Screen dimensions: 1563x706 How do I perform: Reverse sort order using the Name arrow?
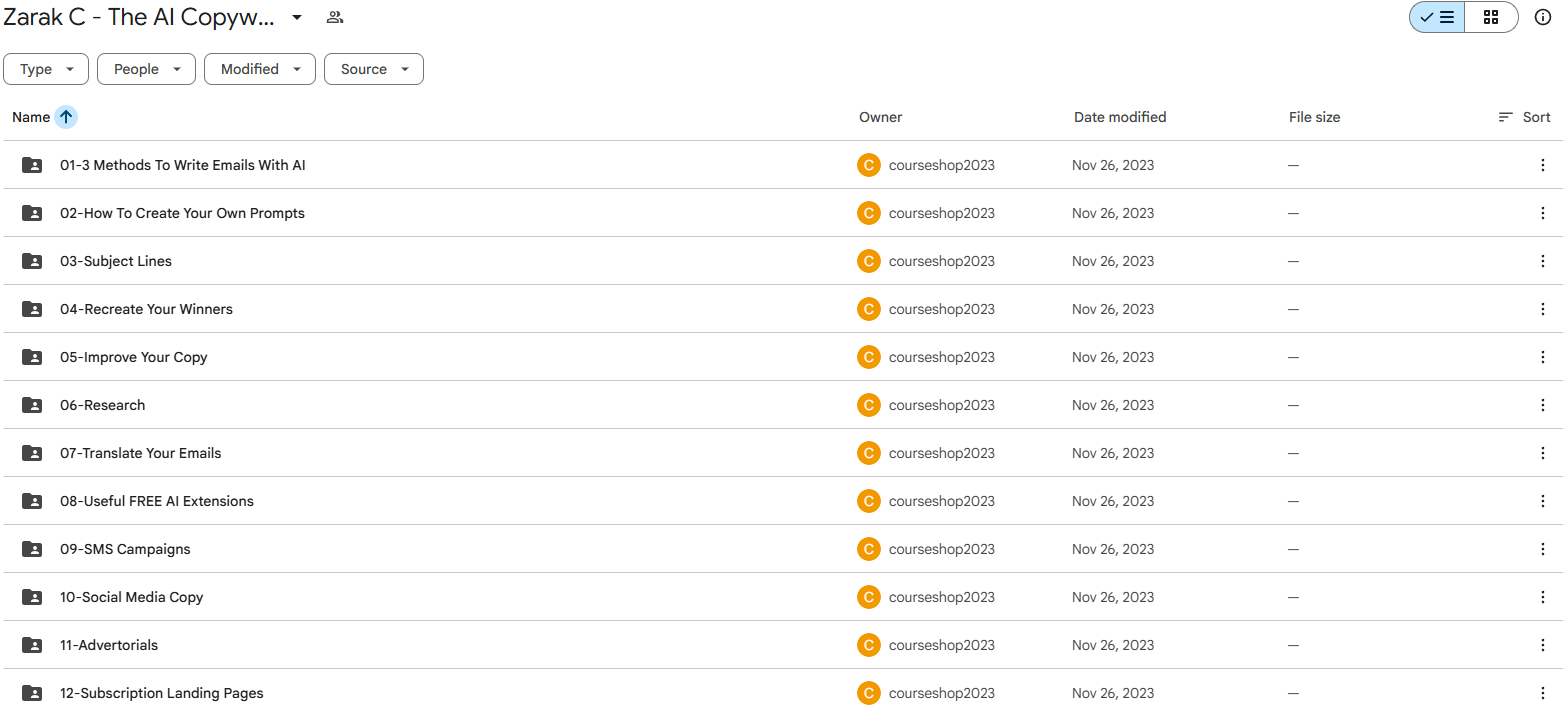[x=66, y=117]
